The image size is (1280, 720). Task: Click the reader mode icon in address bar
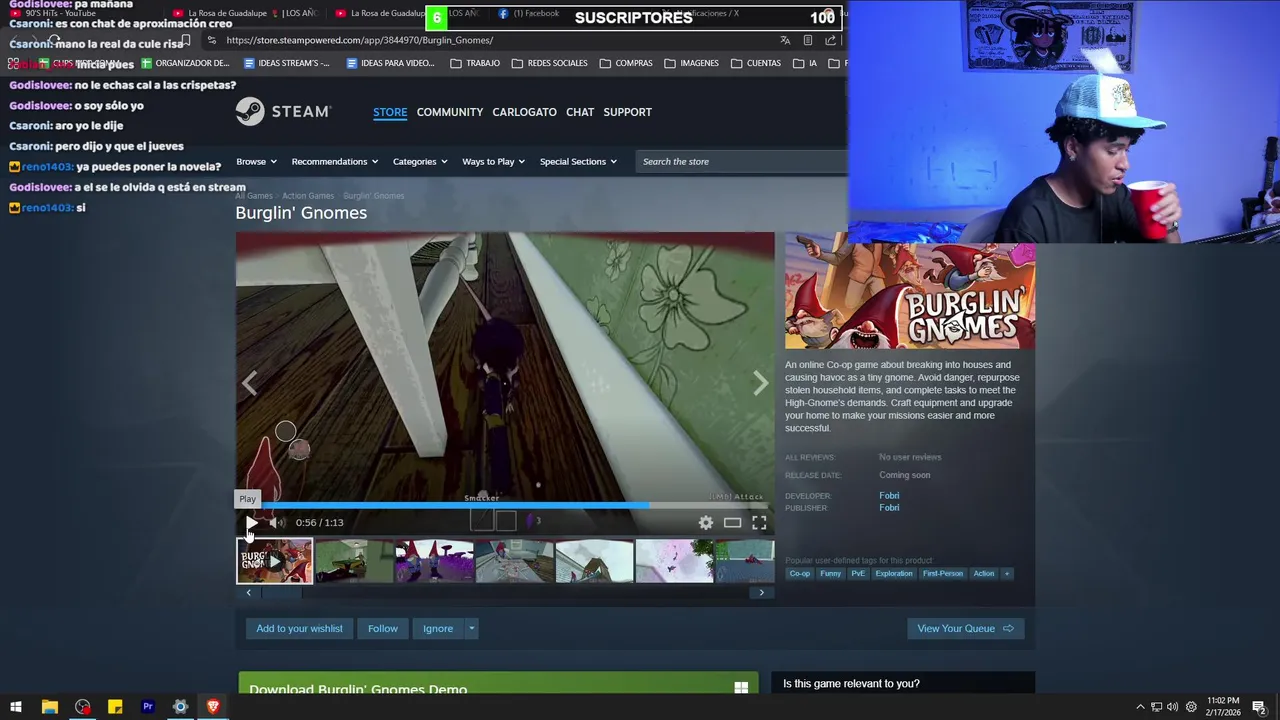pos(808,40)
